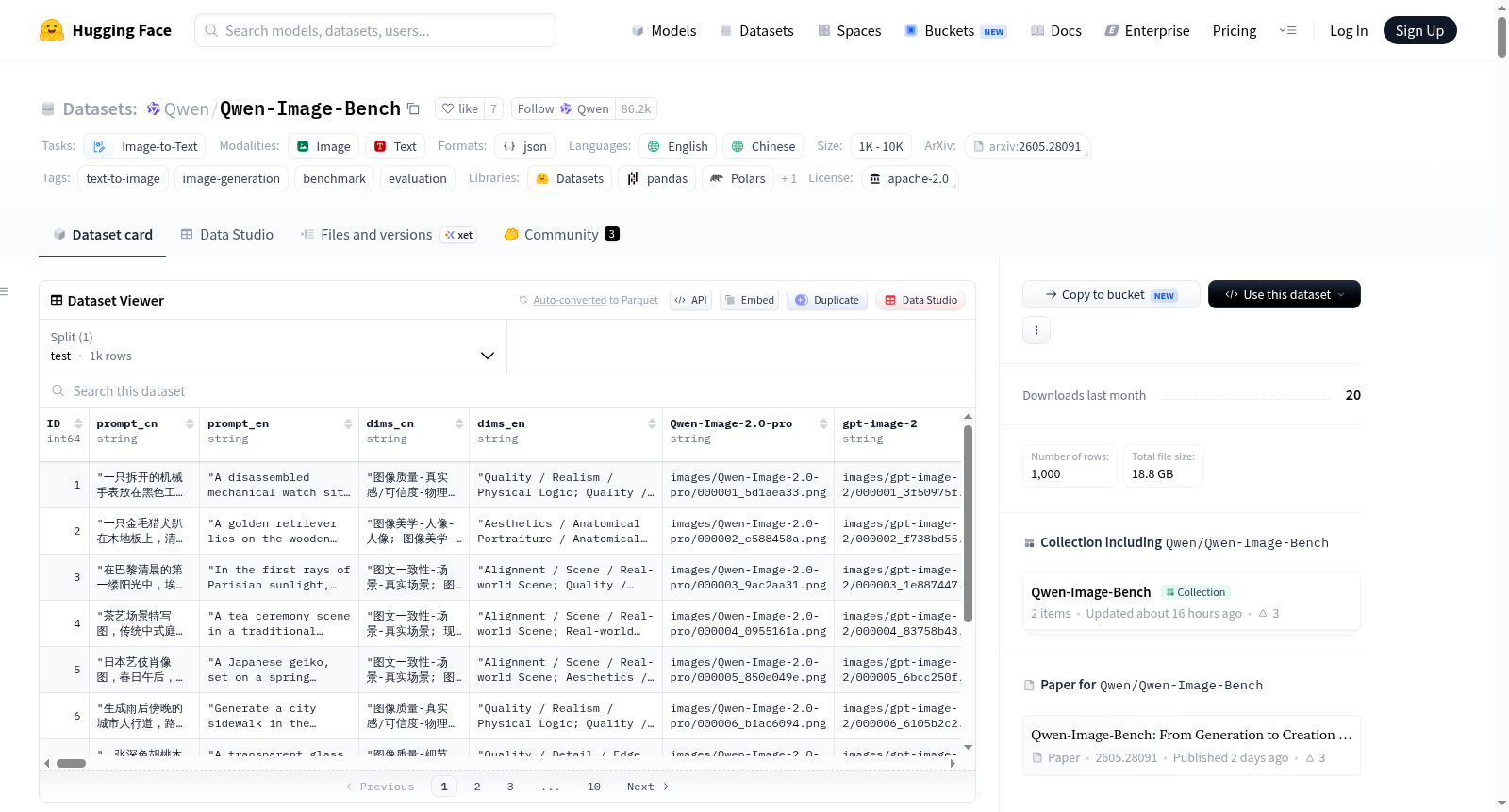Open Enterprise in the top navigation

tap(1147, 30)
